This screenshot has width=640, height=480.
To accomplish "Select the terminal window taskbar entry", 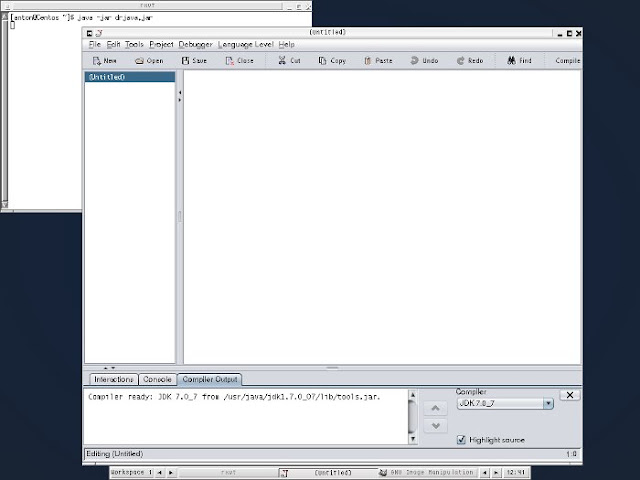I will click(228, 472).
